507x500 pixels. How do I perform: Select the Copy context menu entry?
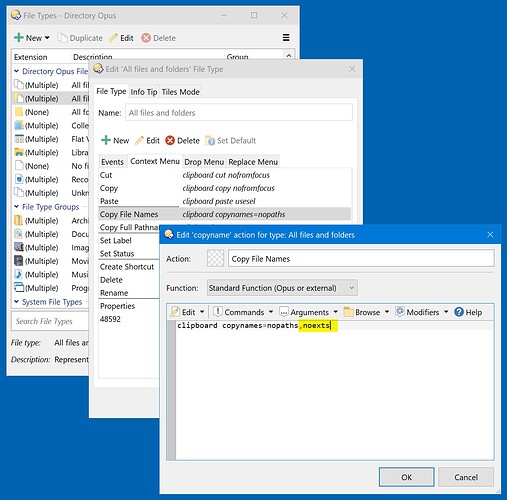coord(225,188)
